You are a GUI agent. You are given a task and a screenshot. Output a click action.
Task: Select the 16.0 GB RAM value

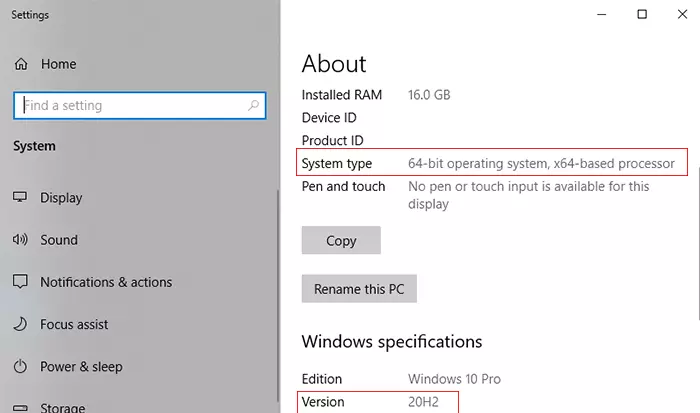pos(429,95)
